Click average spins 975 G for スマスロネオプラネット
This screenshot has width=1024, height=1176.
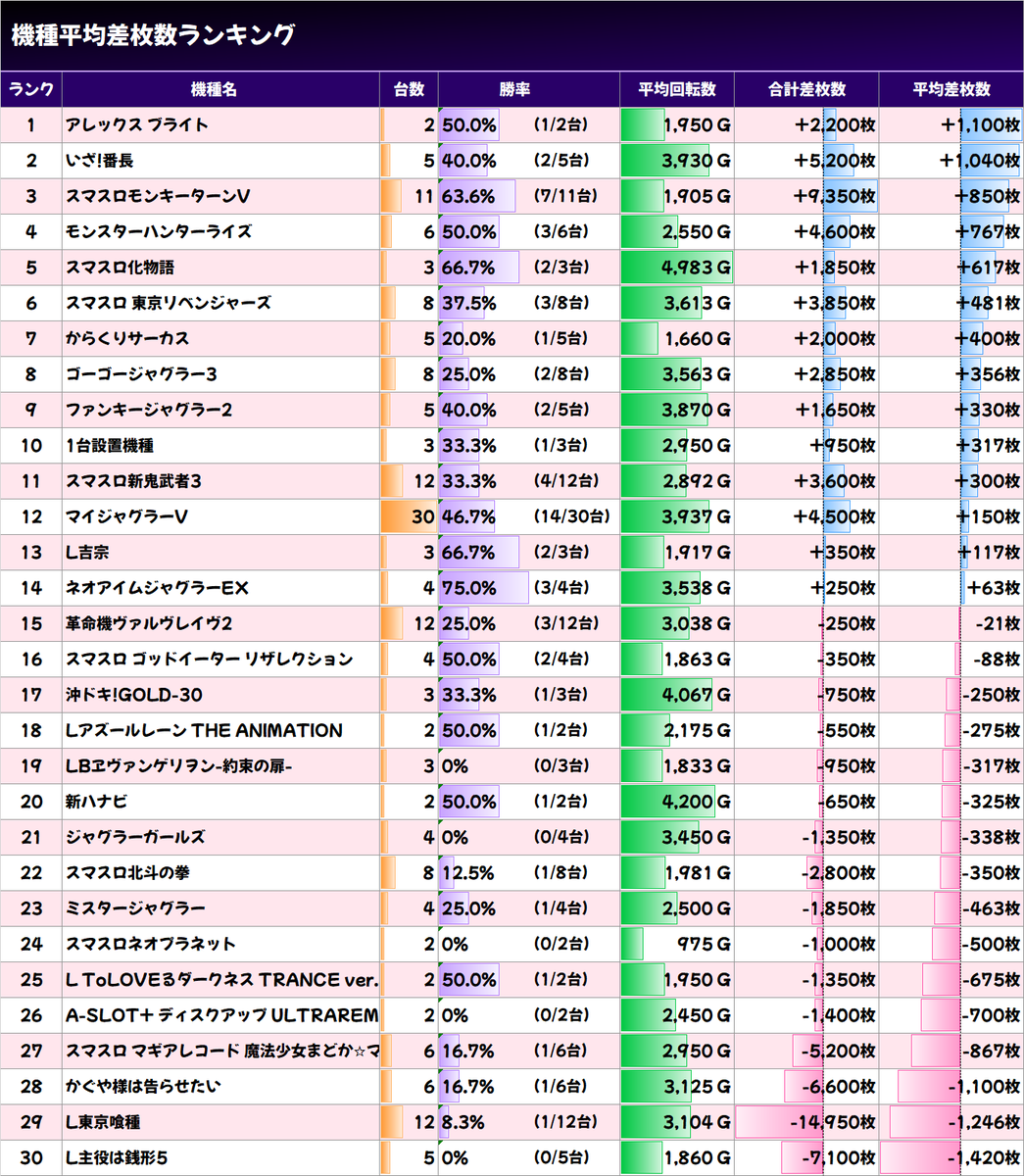pyautogui.click(x=704, y=944)
